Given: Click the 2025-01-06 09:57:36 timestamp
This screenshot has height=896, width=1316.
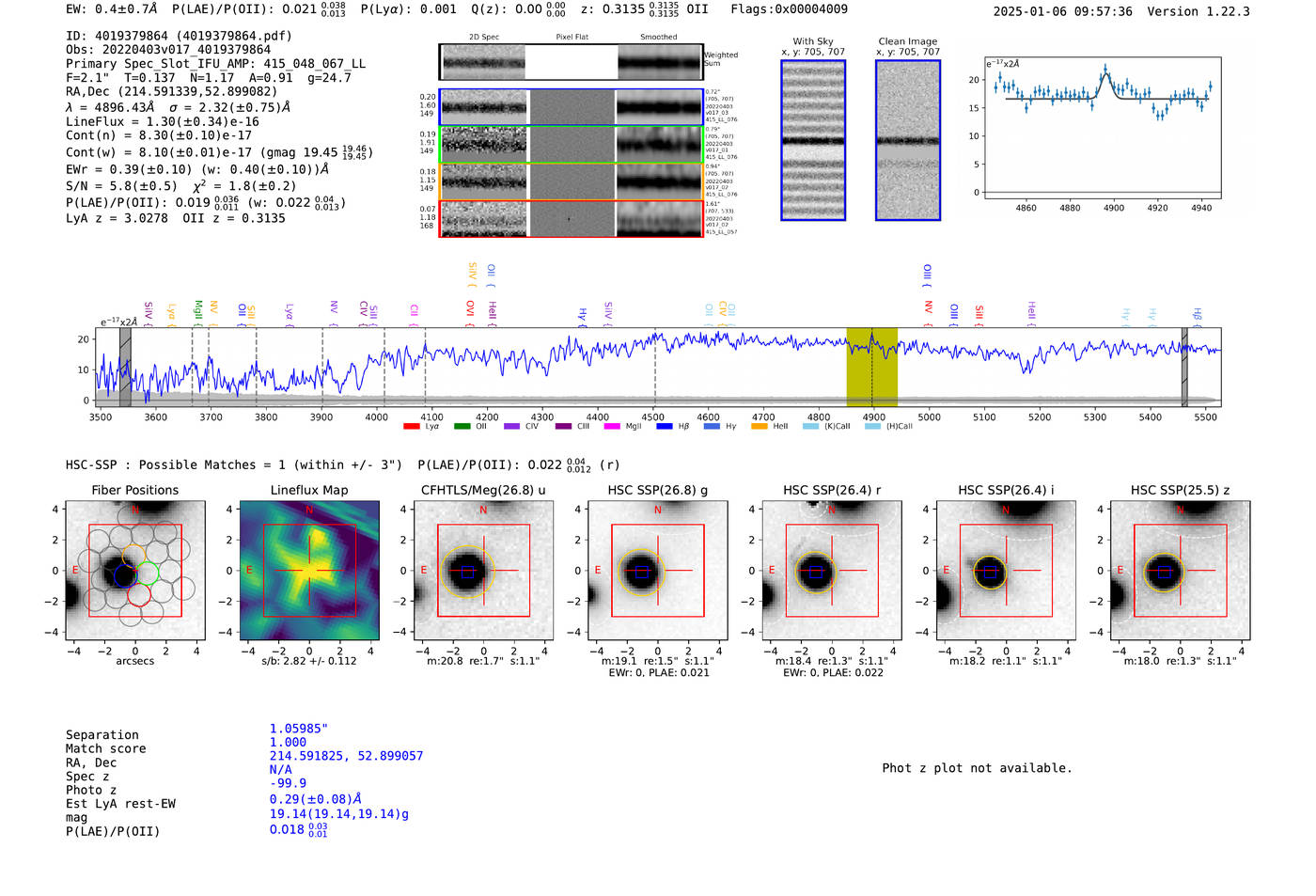Looking at the screenshot, I should [1063, 11].
